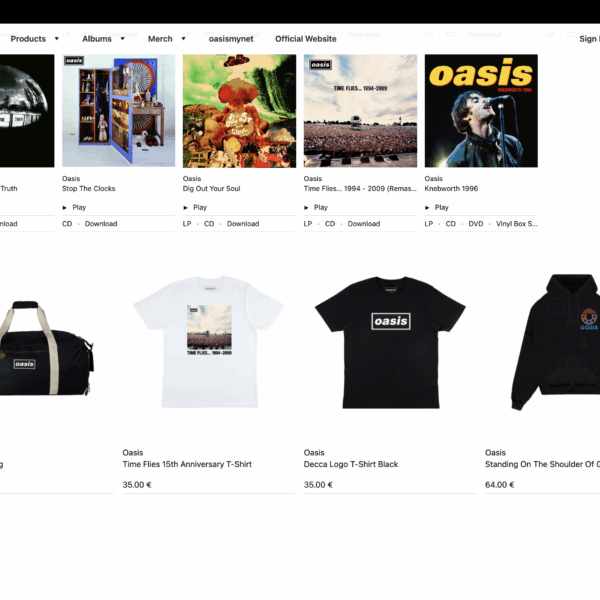Open Time Flies 15th Anniversary T-Shirt title
The height and width of the screenshot is (600, 600).
pos(187,464)
